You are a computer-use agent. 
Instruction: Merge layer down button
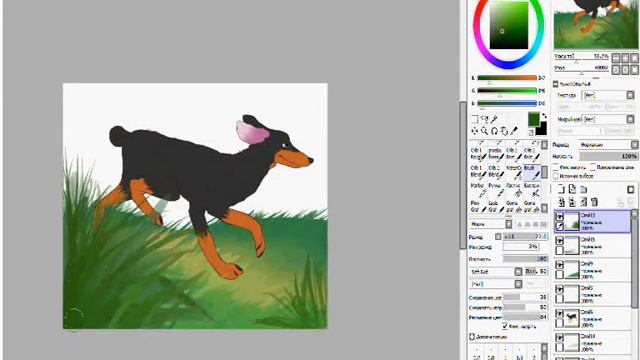572,202
